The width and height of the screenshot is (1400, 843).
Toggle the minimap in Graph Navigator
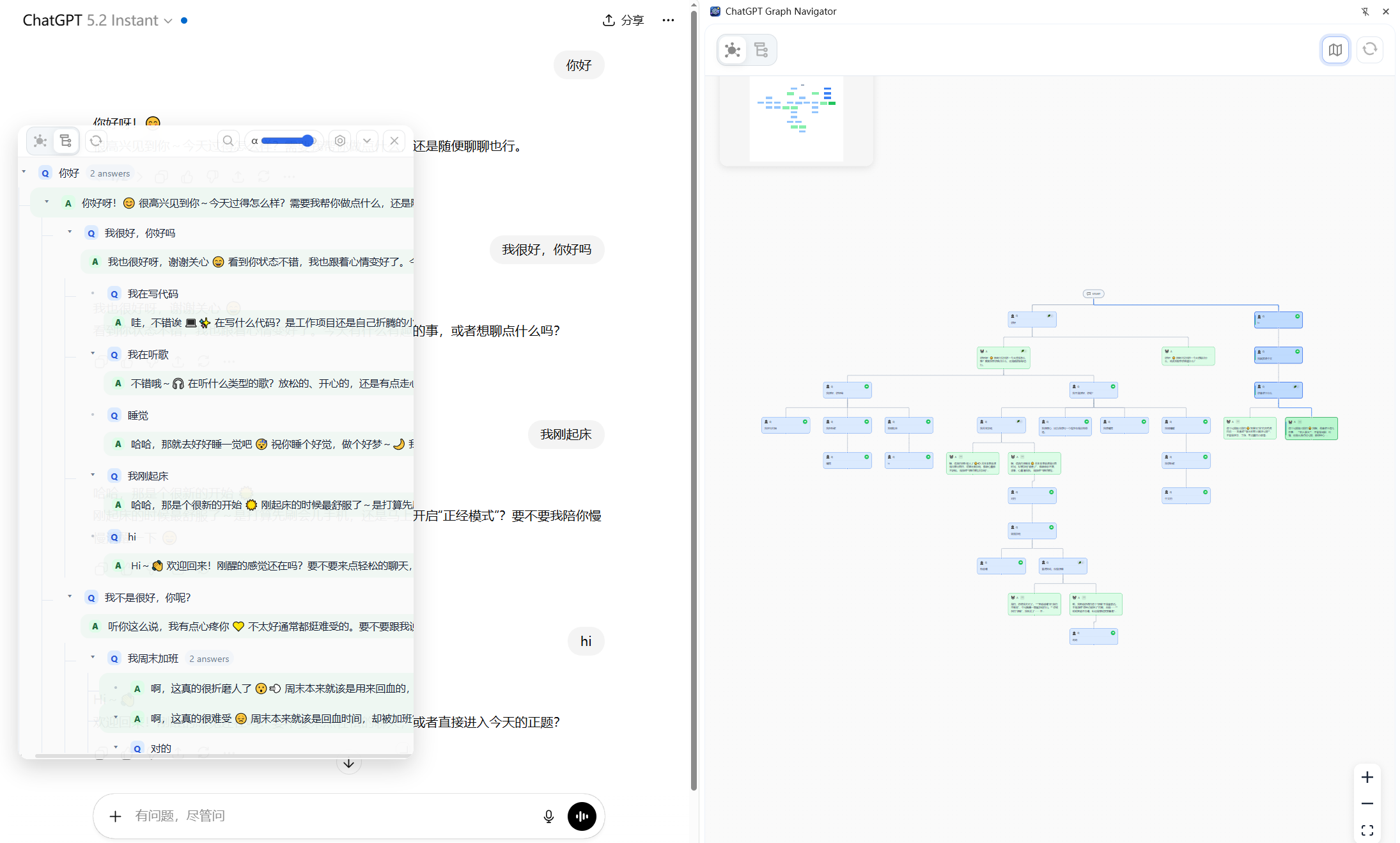(x=1335, y=50)
